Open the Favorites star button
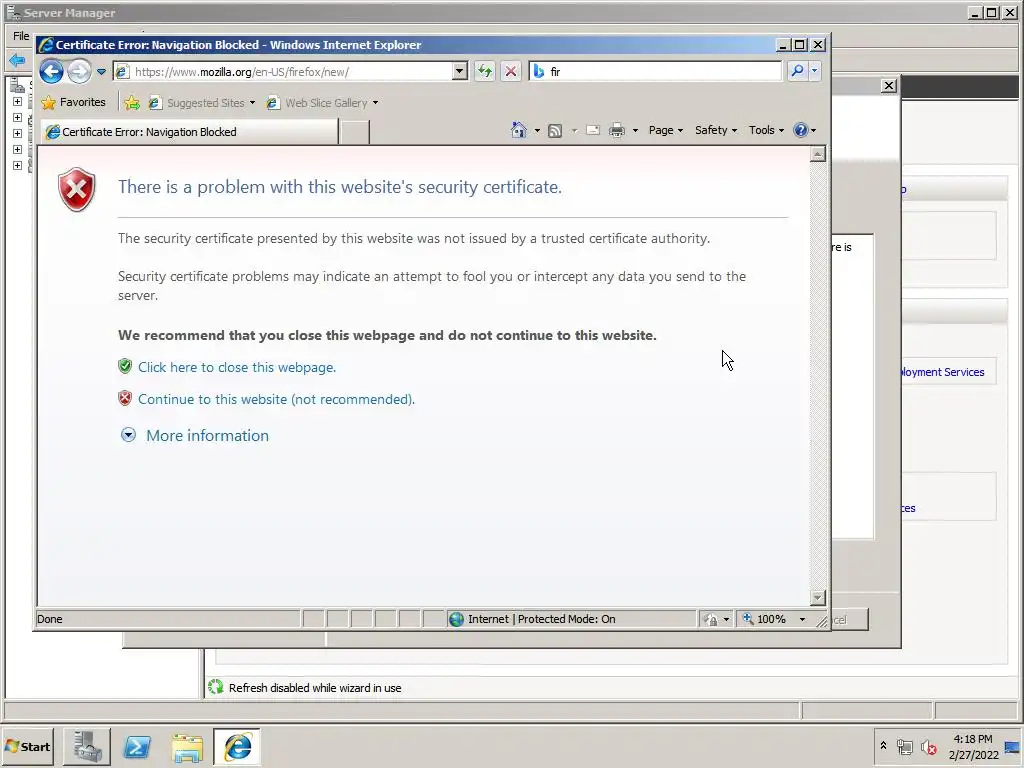1024x768 pixels. (x=73, y=103)
